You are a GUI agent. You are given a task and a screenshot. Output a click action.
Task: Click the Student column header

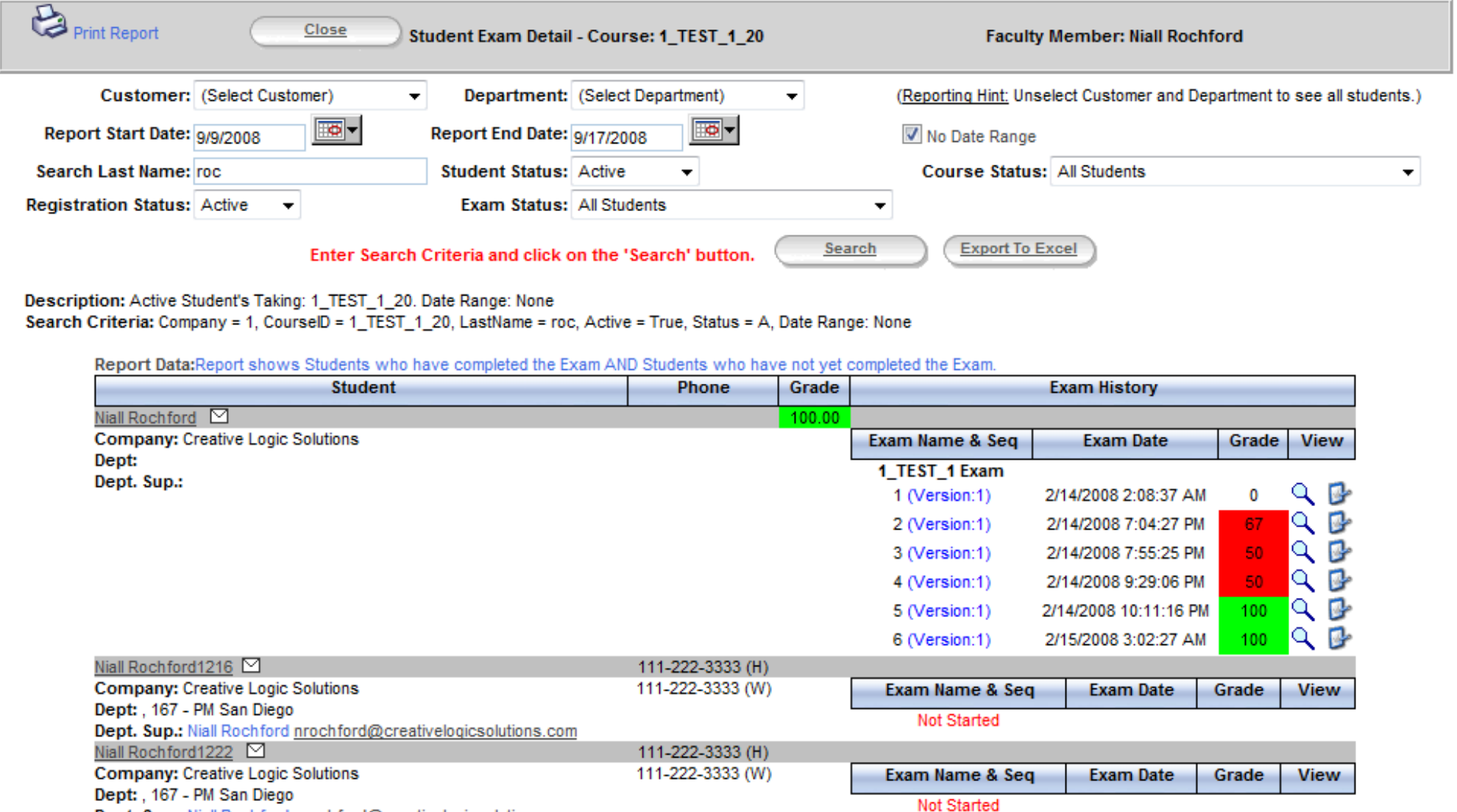[x=361, y=390]
